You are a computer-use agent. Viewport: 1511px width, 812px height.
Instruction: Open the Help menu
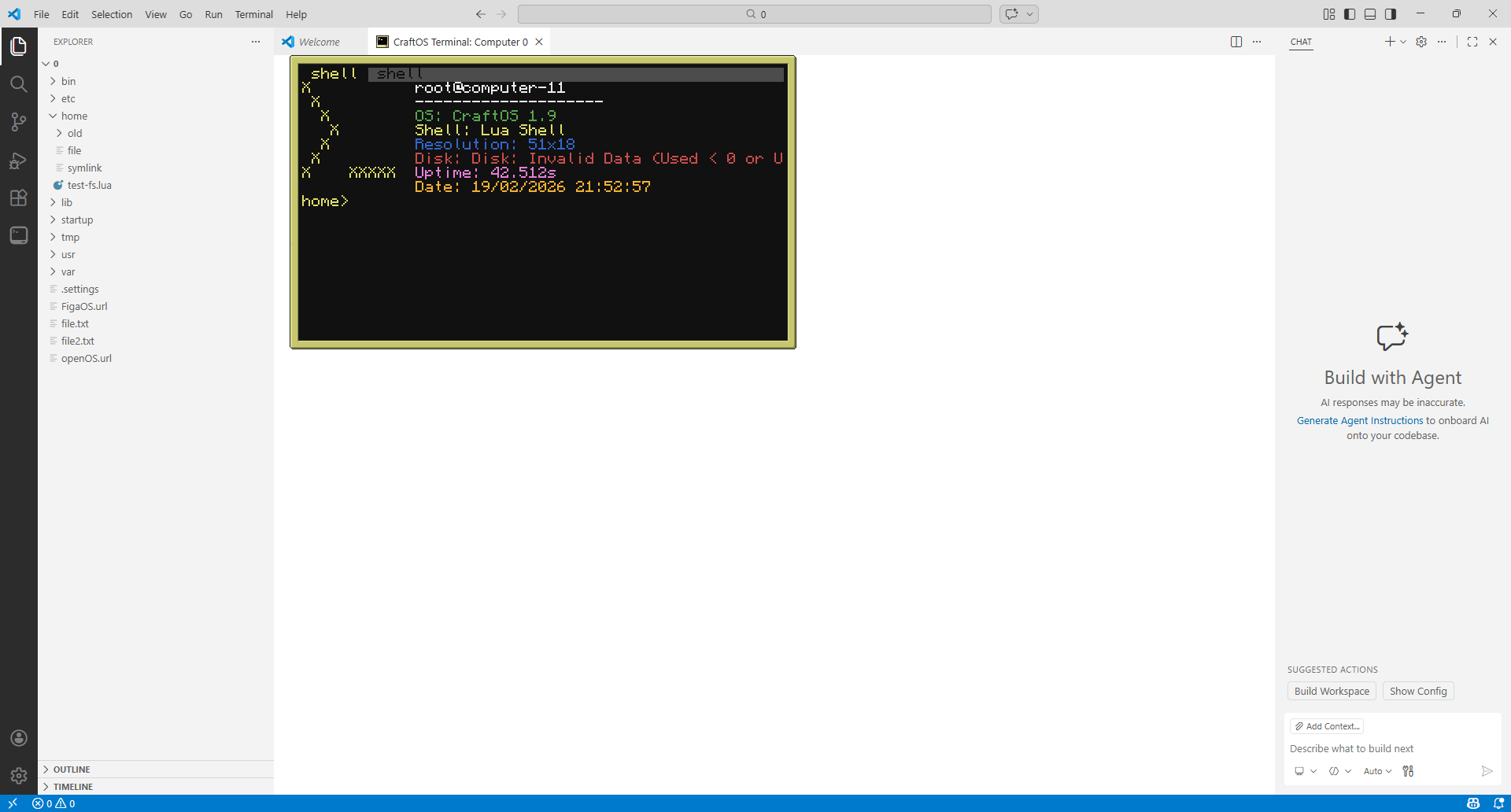296,14
